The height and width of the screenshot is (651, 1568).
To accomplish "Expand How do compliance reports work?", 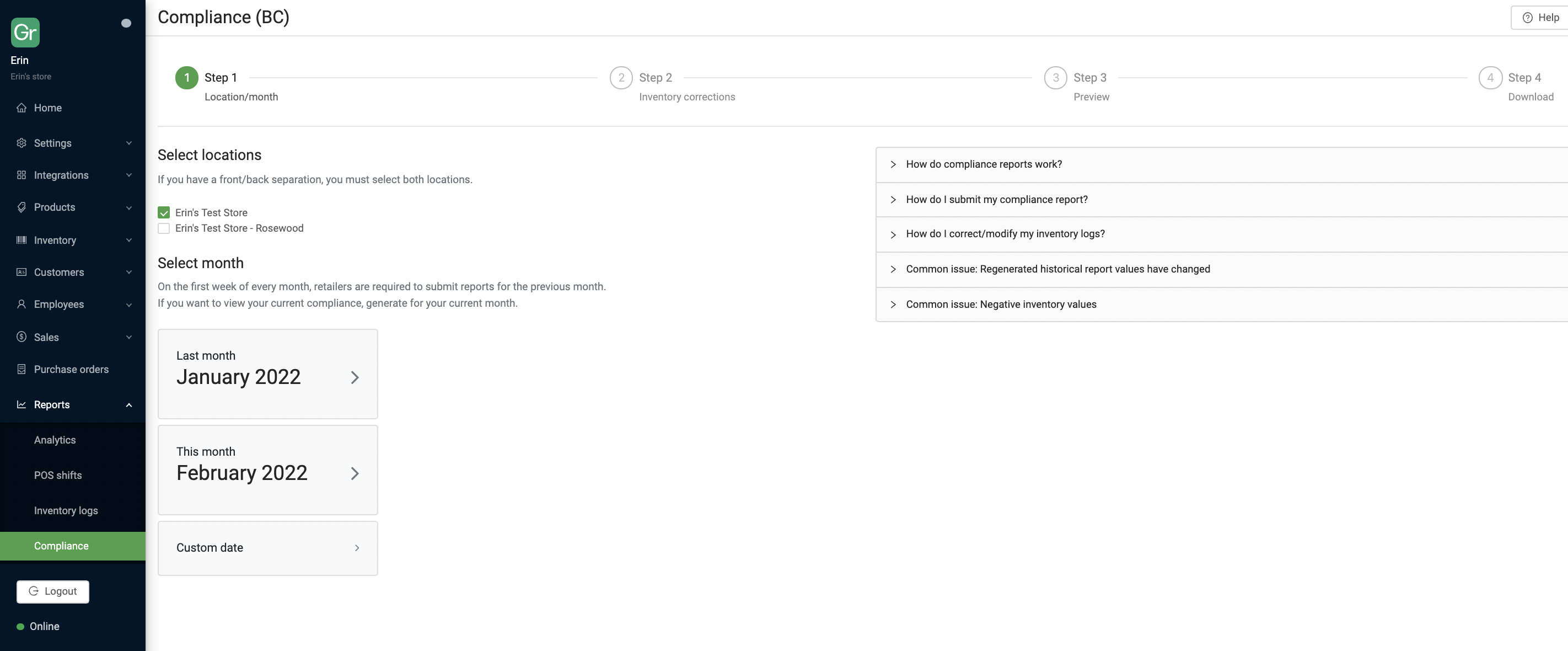I will (x=983, y=164).
